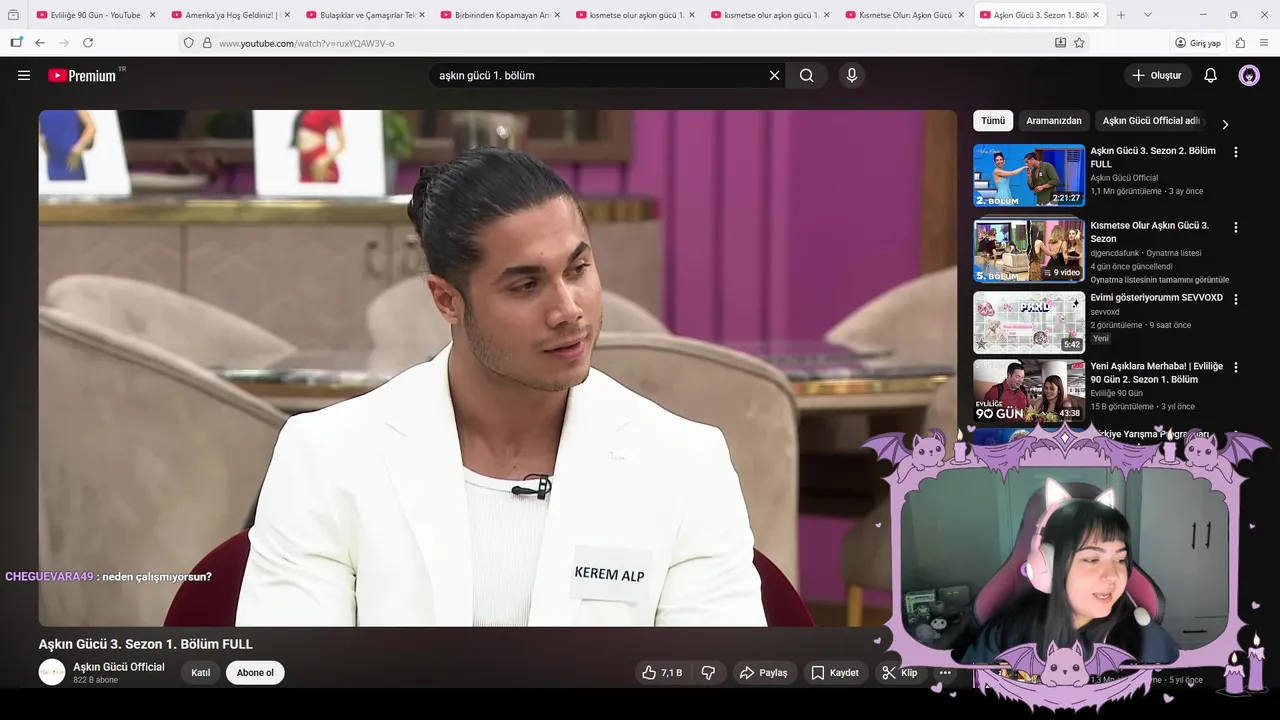
Task: Close the Amerika'ya Hoş Geldiniz tab
Action: [x=287, y=15]
